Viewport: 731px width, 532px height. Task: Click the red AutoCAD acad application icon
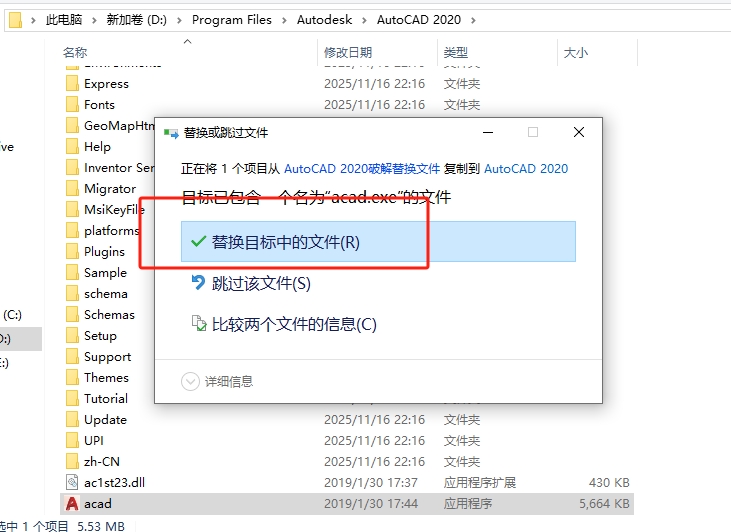72,504
